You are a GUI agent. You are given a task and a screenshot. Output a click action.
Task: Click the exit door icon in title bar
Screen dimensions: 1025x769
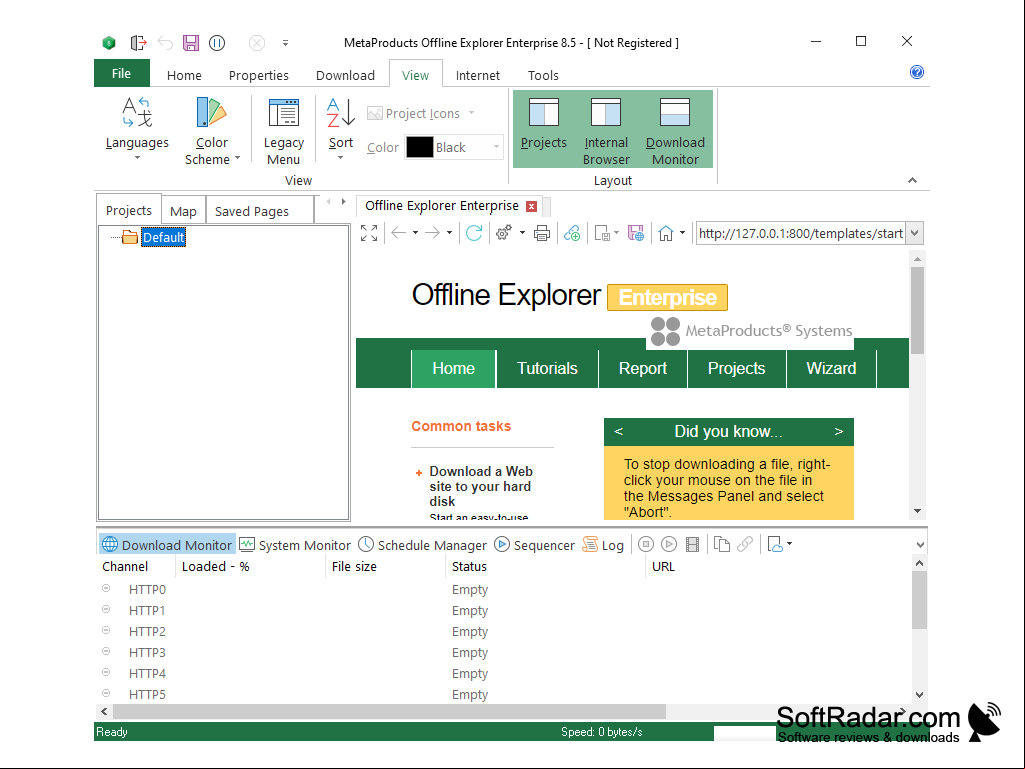click(138, 43)
